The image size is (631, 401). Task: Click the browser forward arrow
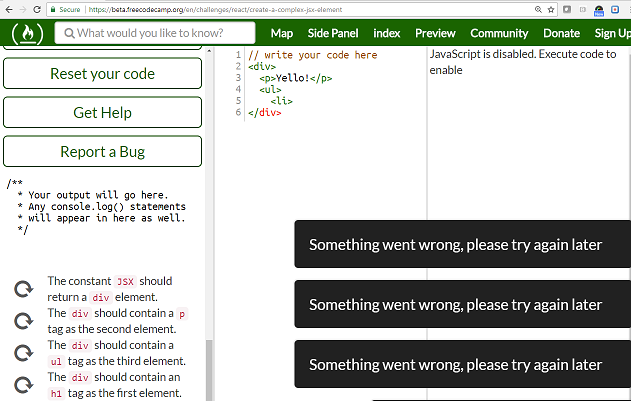point(23,9)
